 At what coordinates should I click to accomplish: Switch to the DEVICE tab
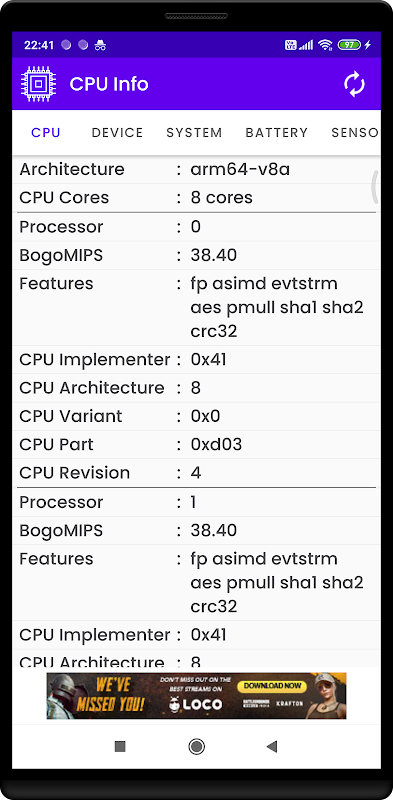click(117, 133)
